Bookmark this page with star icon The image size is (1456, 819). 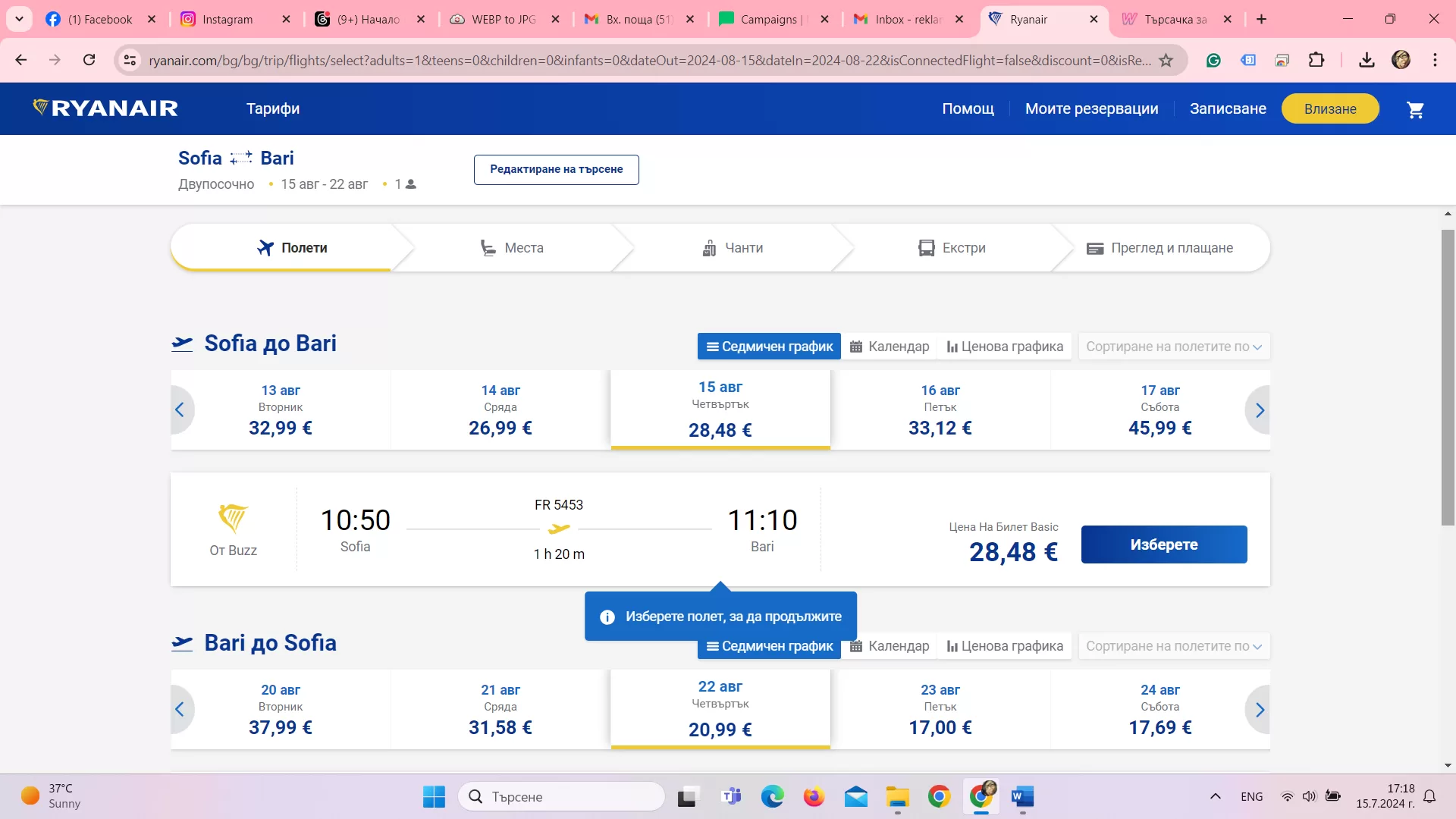[1166, 60]
